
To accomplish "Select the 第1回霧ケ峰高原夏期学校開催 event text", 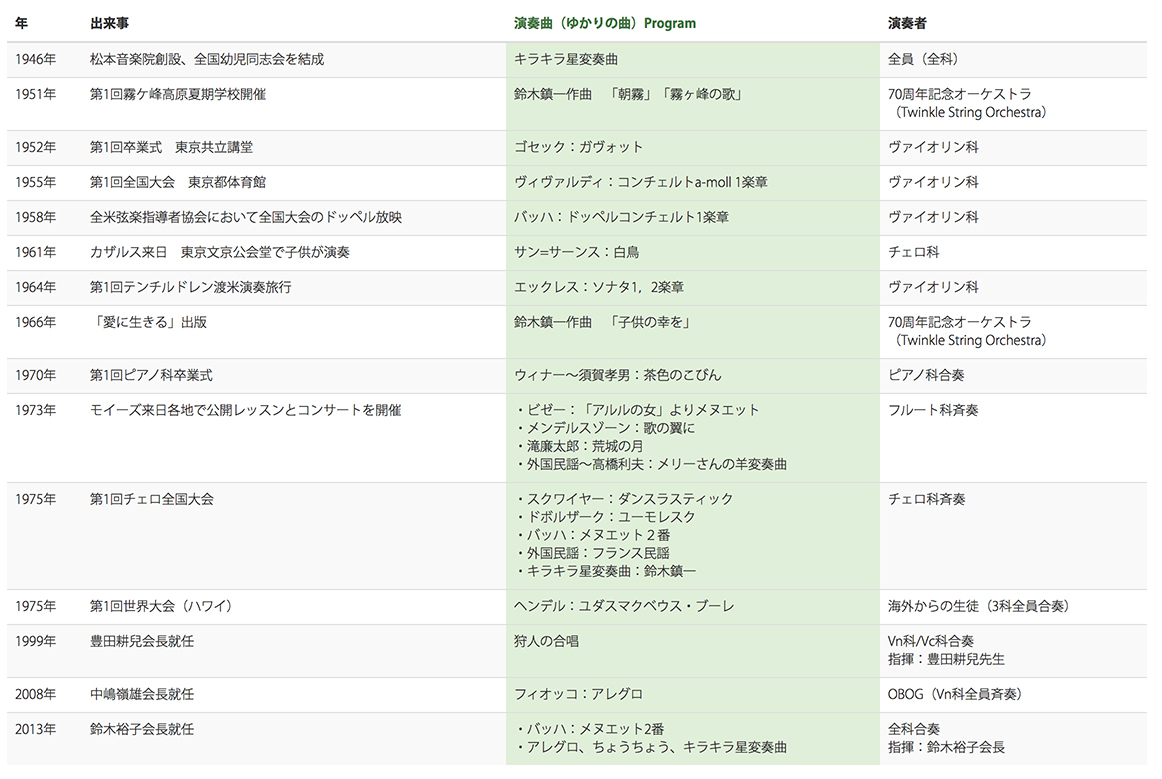I will (178, 94).
